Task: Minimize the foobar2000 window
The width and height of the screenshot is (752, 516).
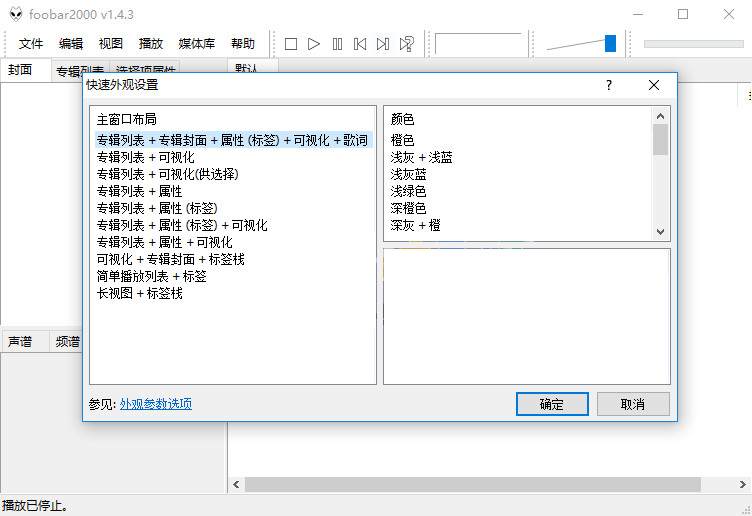Action: click(638, 14)
